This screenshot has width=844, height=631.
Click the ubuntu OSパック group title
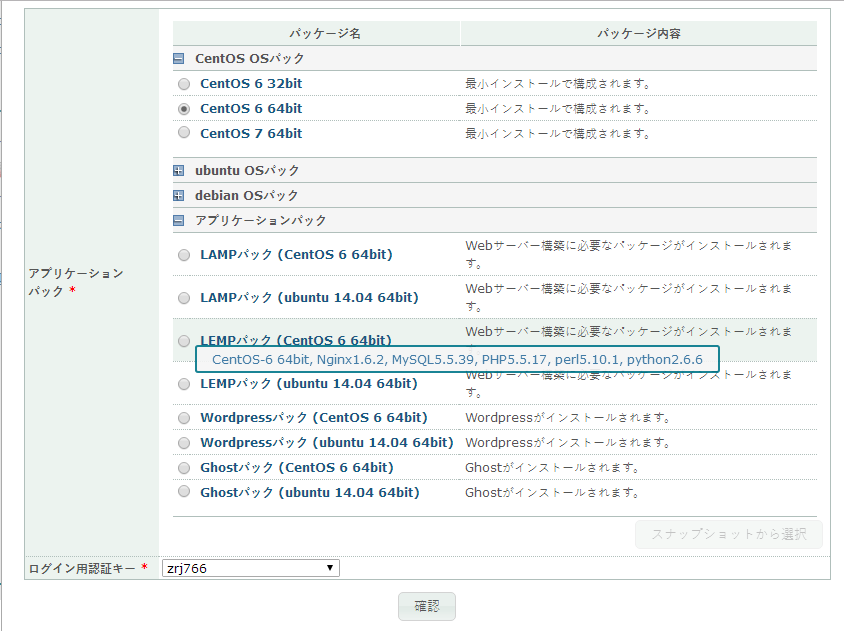click(x=247, y=170)
